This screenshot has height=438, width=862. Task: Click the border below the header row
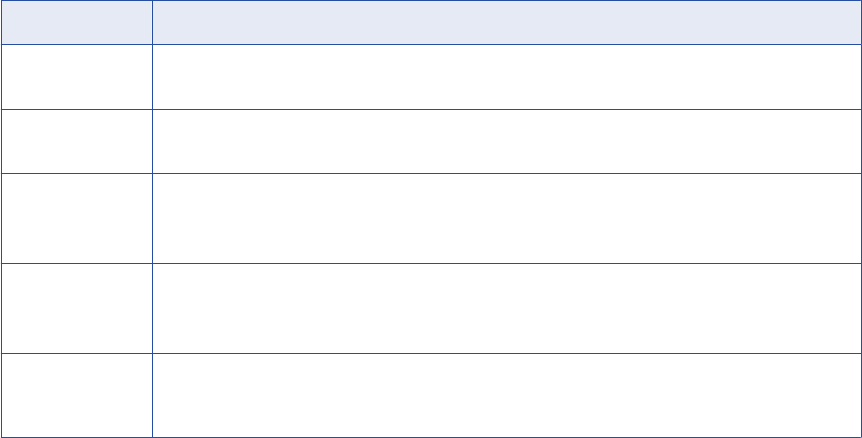(x=430, y=43)
